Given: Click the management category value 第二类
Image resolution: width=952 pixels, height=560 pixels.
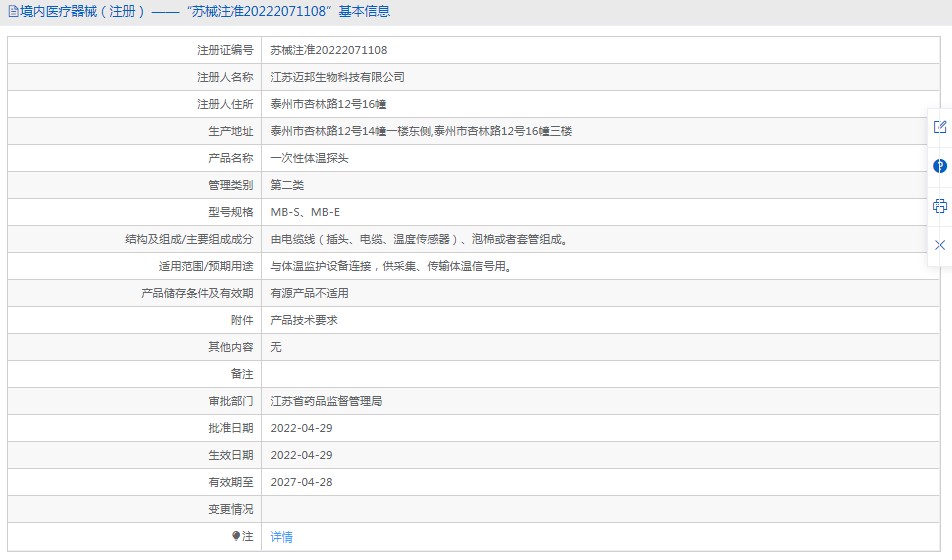Looking at the screenshot, I should [x=287, y=185].
